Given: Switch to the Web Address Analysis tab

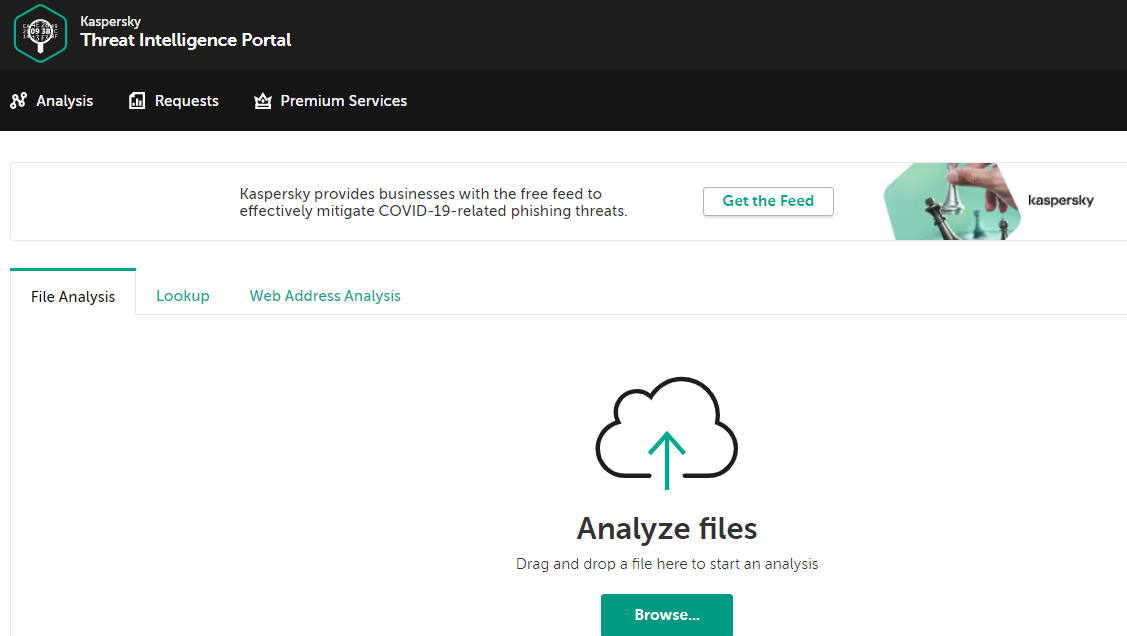Looking at the screenshot, I should click(x=325, y=296).
